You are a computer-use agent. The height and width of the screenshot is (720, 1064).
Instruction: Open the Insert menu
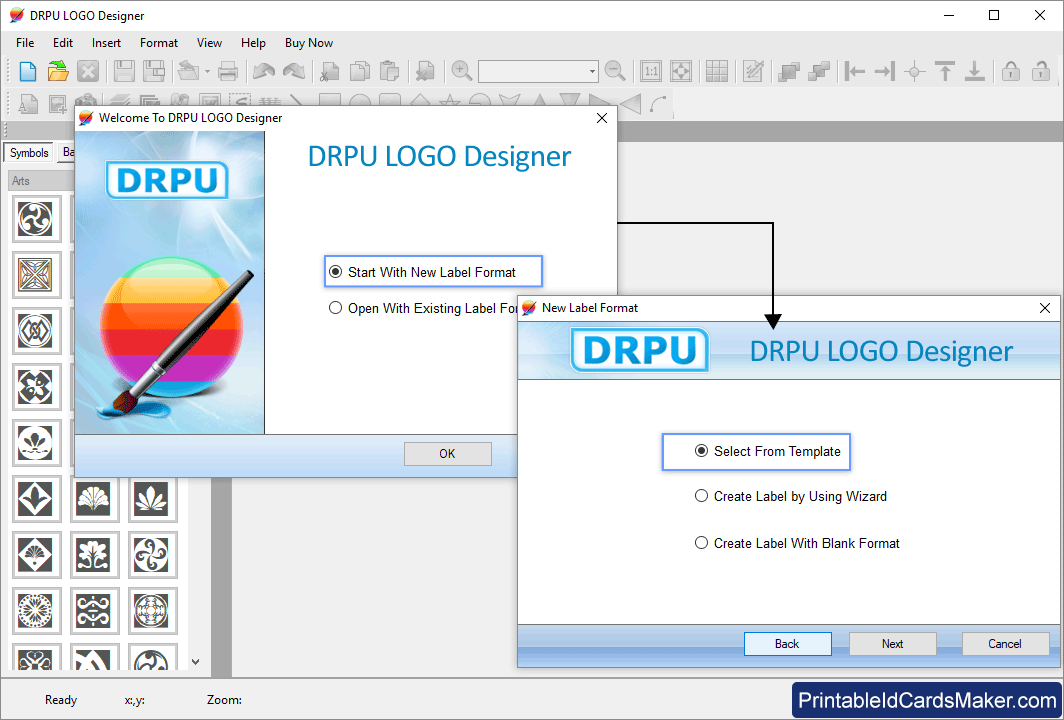[x=107, y=43]
